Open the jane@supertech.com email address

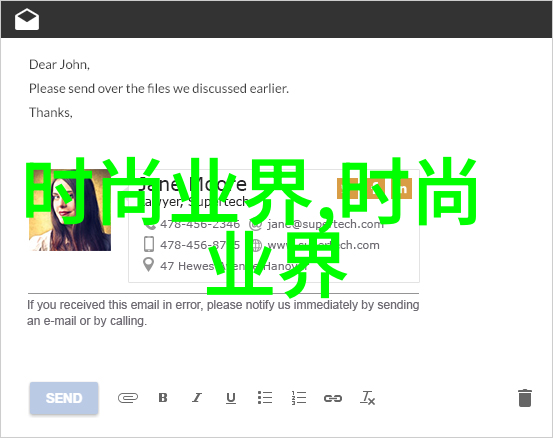[x=325, y=224]
